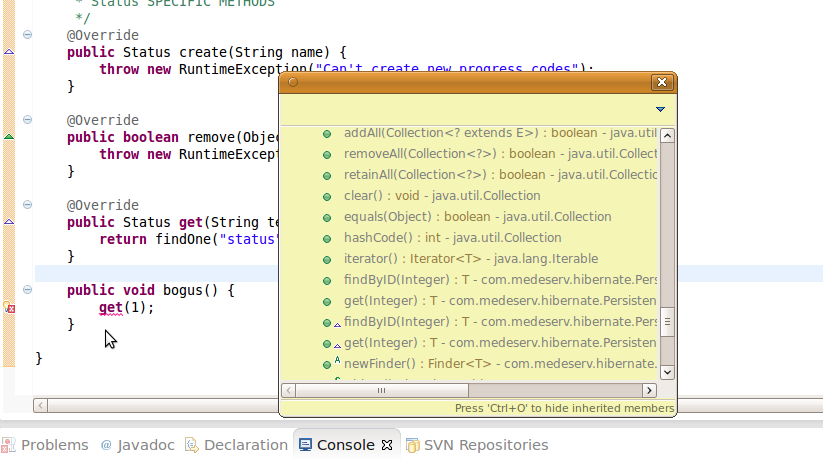The image size is (823, 459).
Task: Open the outline popup's view menu arrow
Action: [x=660, y=109]
